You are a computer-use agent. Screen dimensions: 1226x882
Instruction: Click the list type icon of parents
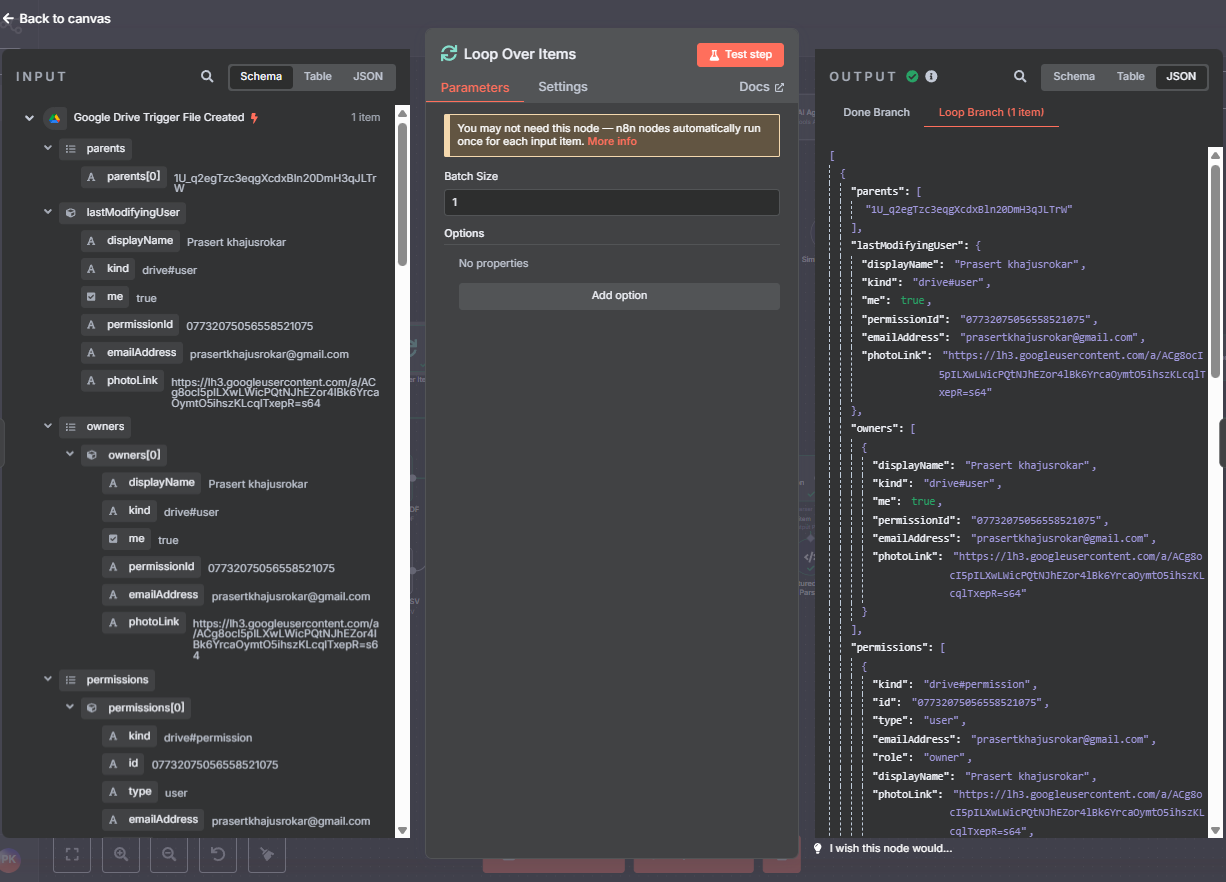click(70, 149)
